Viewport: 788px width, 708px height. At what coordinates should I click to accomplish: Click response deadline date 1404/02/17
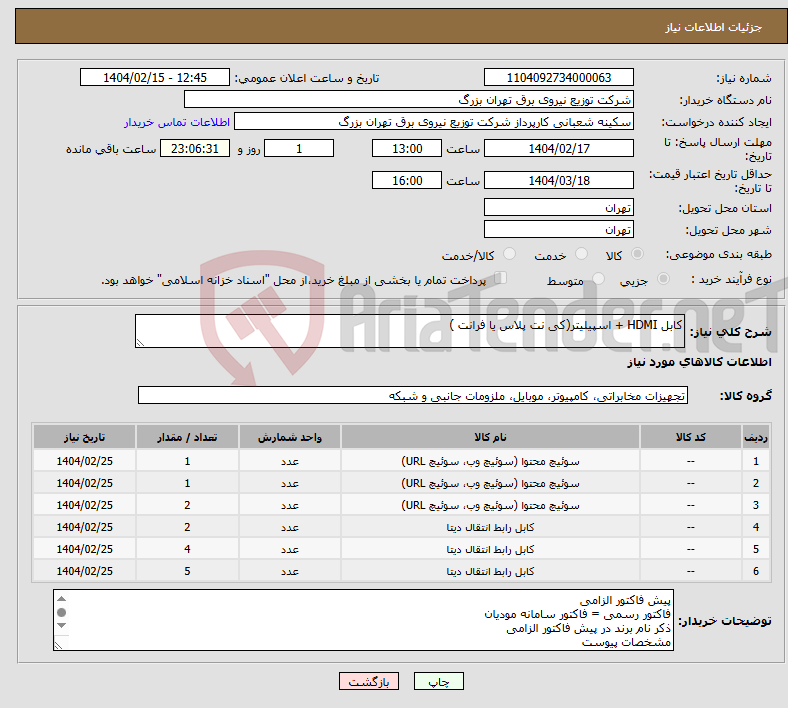[558, 148]
